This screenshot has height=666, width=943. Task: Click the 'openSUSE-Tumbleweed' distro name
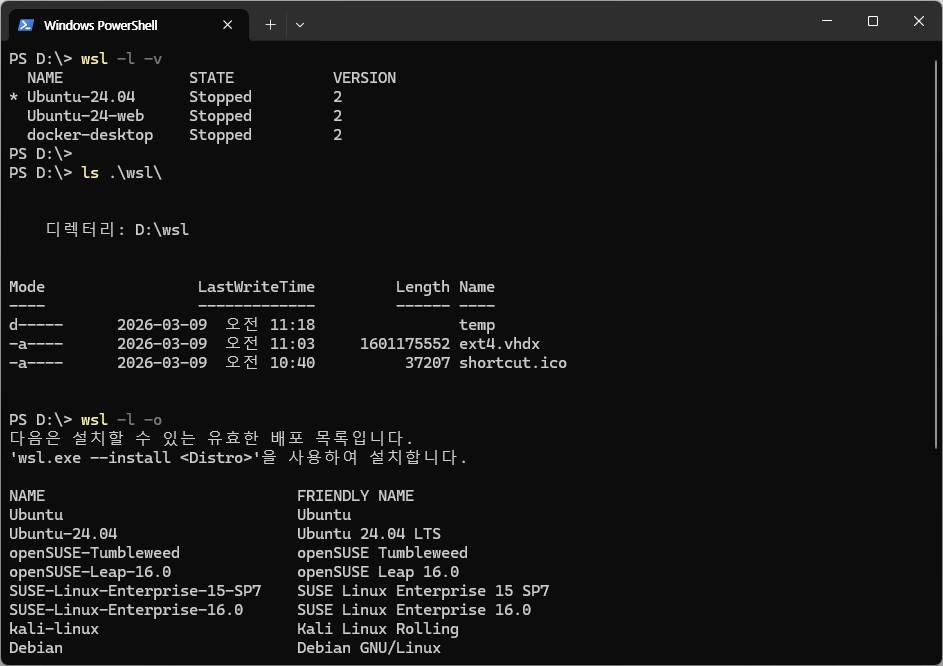[94, 553]
